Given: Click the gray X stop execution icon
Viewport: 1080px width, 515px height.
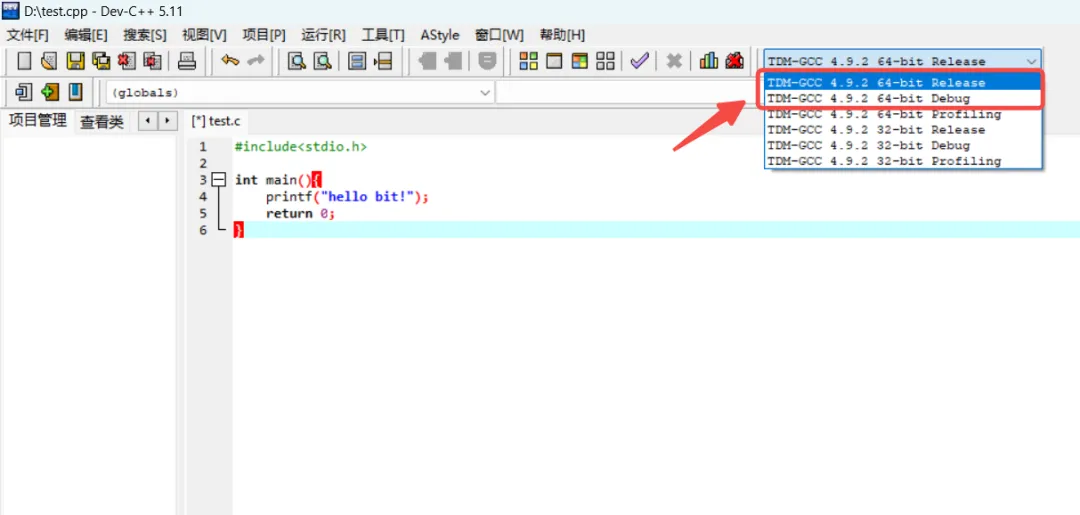Looking at the screenshot, I should coord(674,61).
